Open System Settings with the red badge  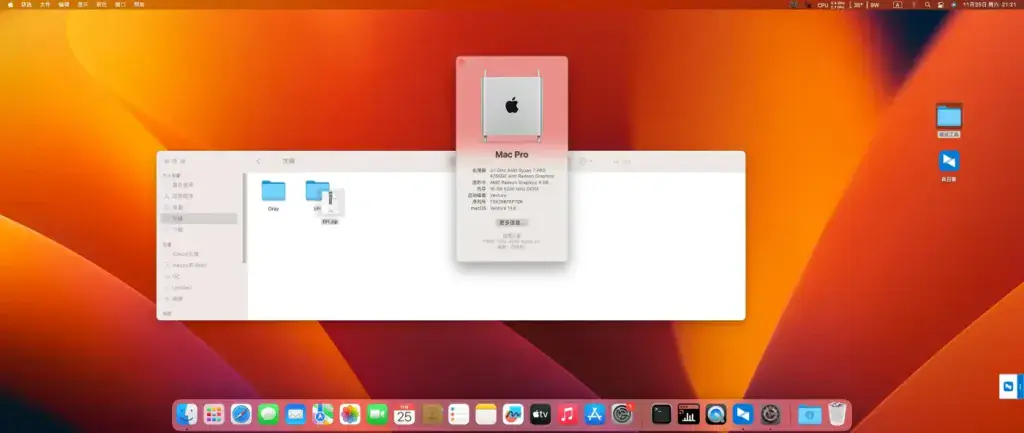coord(622,414)
